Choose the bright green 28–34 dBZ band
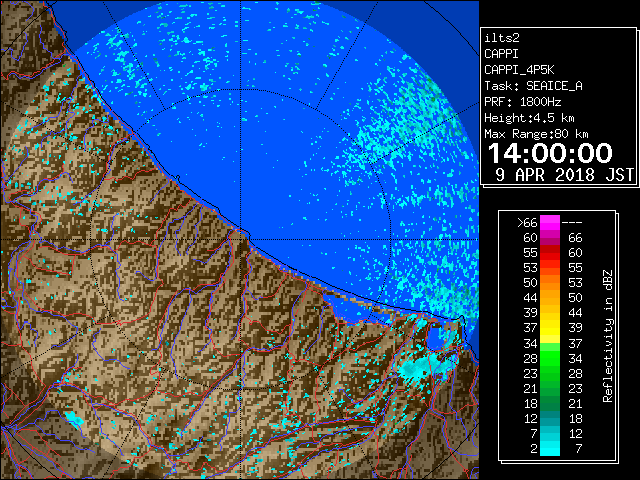The height and width of the screenshot is (480, 640). click(x=550, y=358)
